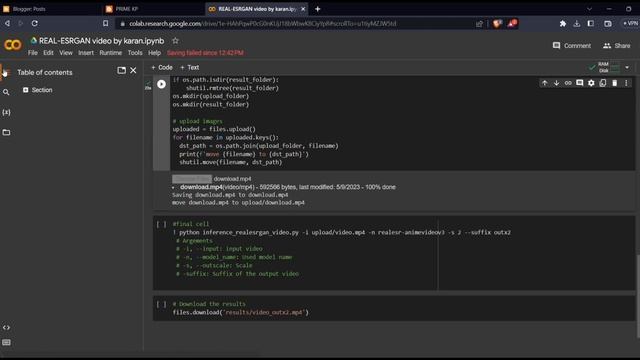Copy link to cell icon
Screen dimensions: 640x360
tap(568, 83)
